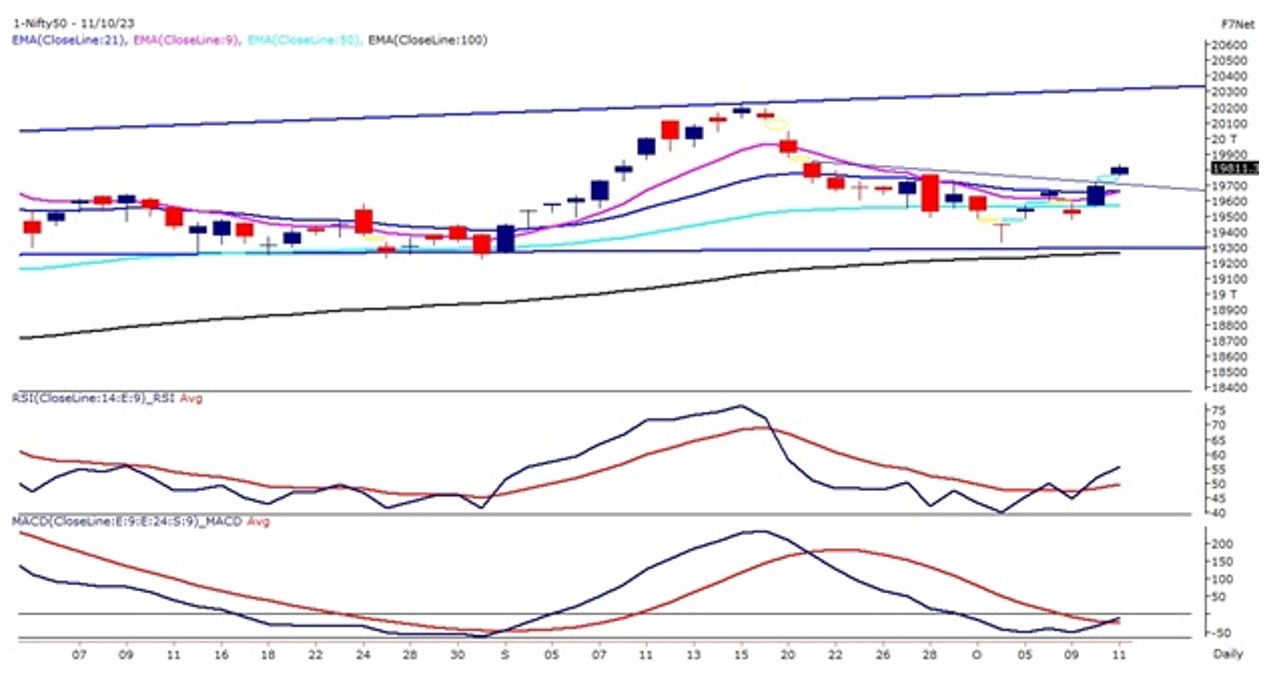
Task: Click the 19500 price axis label
Action: pos(1231,217)
